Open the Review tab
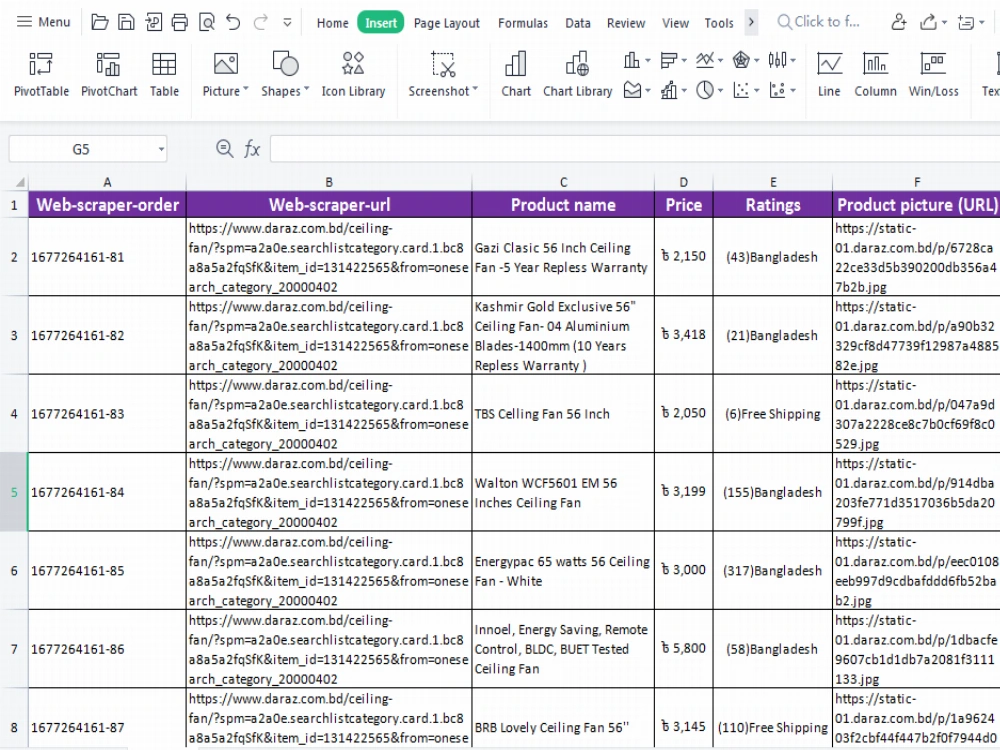1000x750 pixels. tap(626, 23)
